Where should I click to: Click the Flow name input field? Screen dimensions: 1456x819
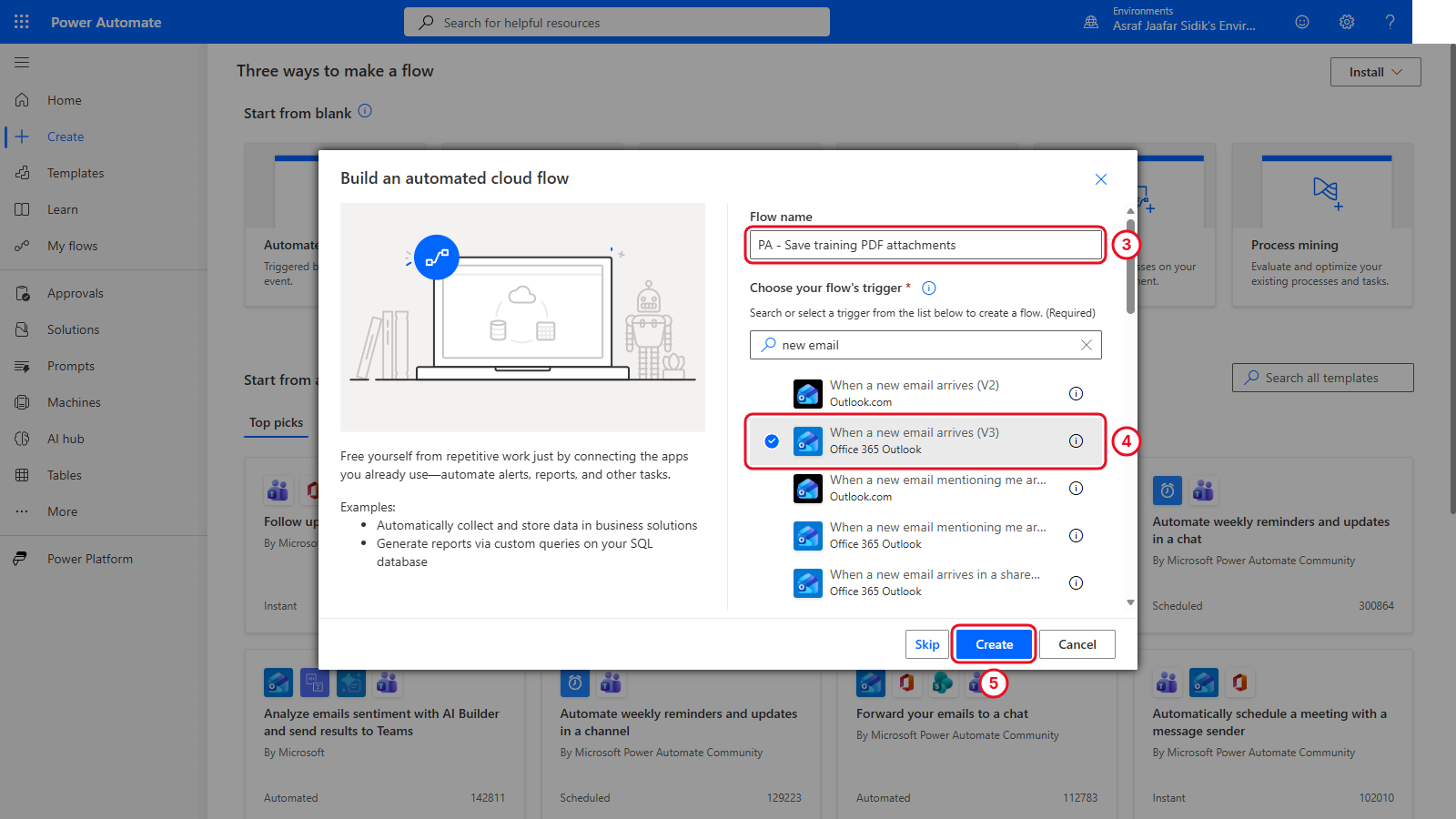pos(925,245)
